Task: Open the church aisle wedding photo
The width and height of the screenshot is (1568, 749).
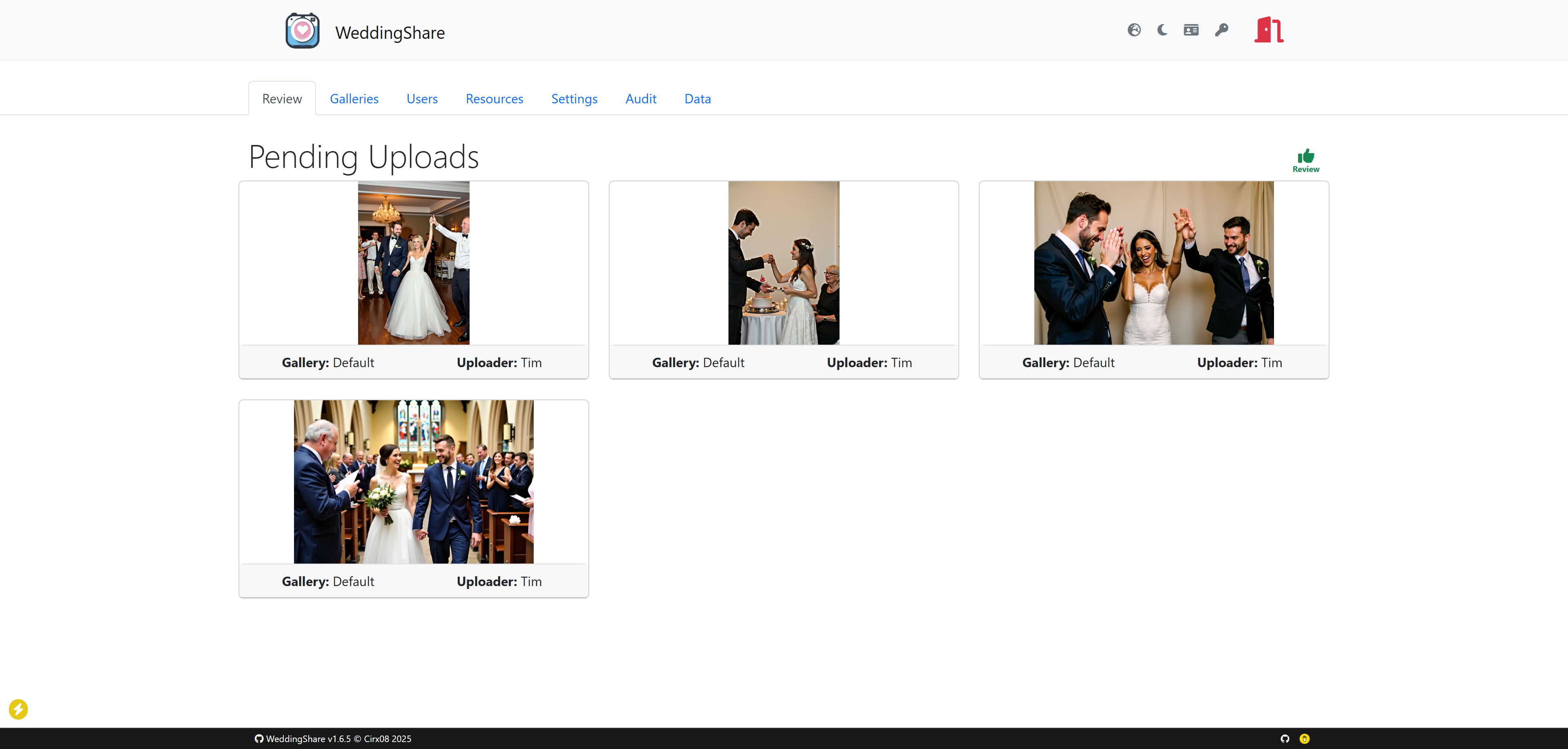Action: click(x=413, y=481)
